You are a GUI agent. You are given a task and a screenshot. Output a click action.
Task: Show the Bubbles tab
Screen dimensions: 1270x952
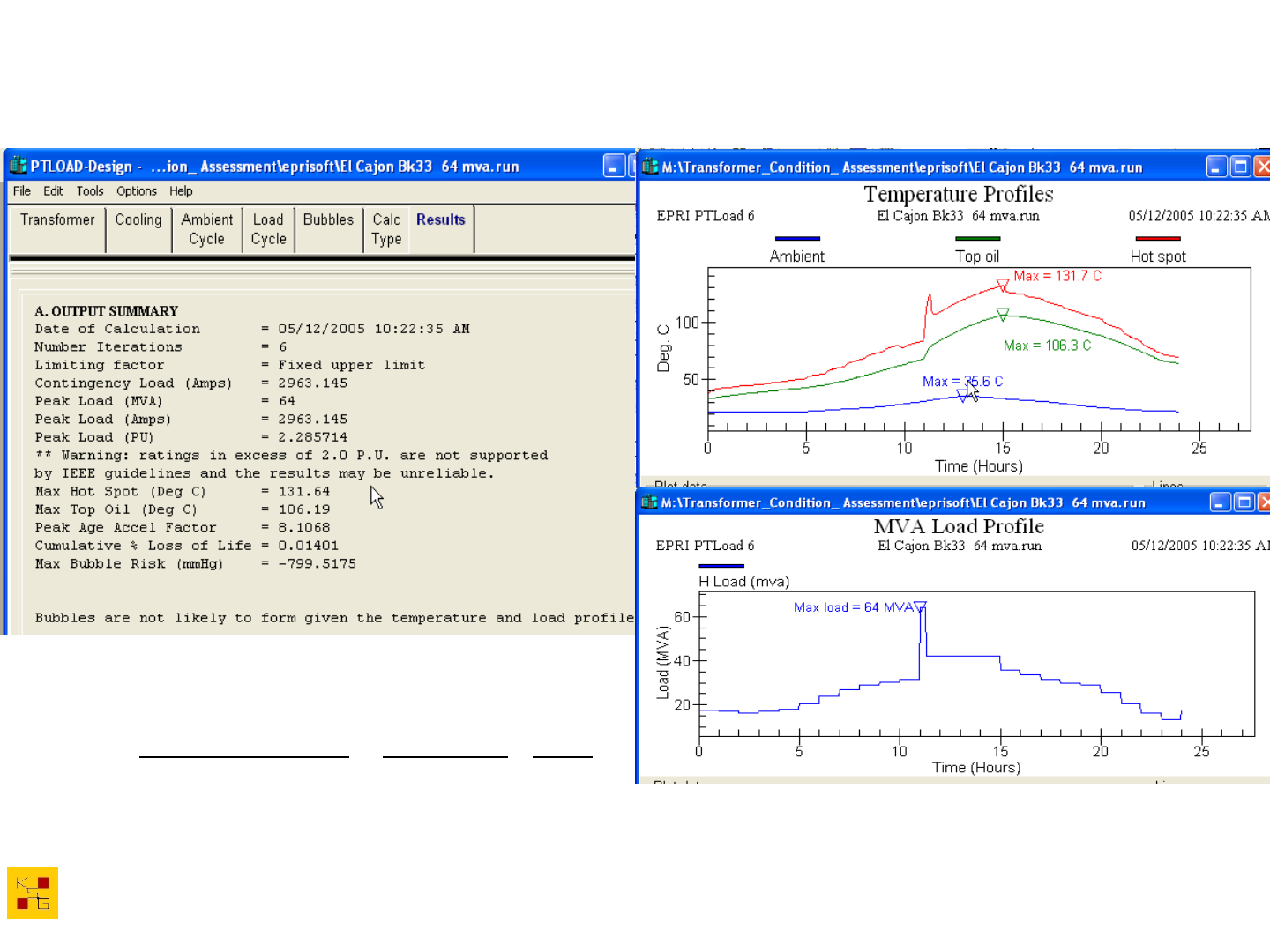(x=328, y=220)
